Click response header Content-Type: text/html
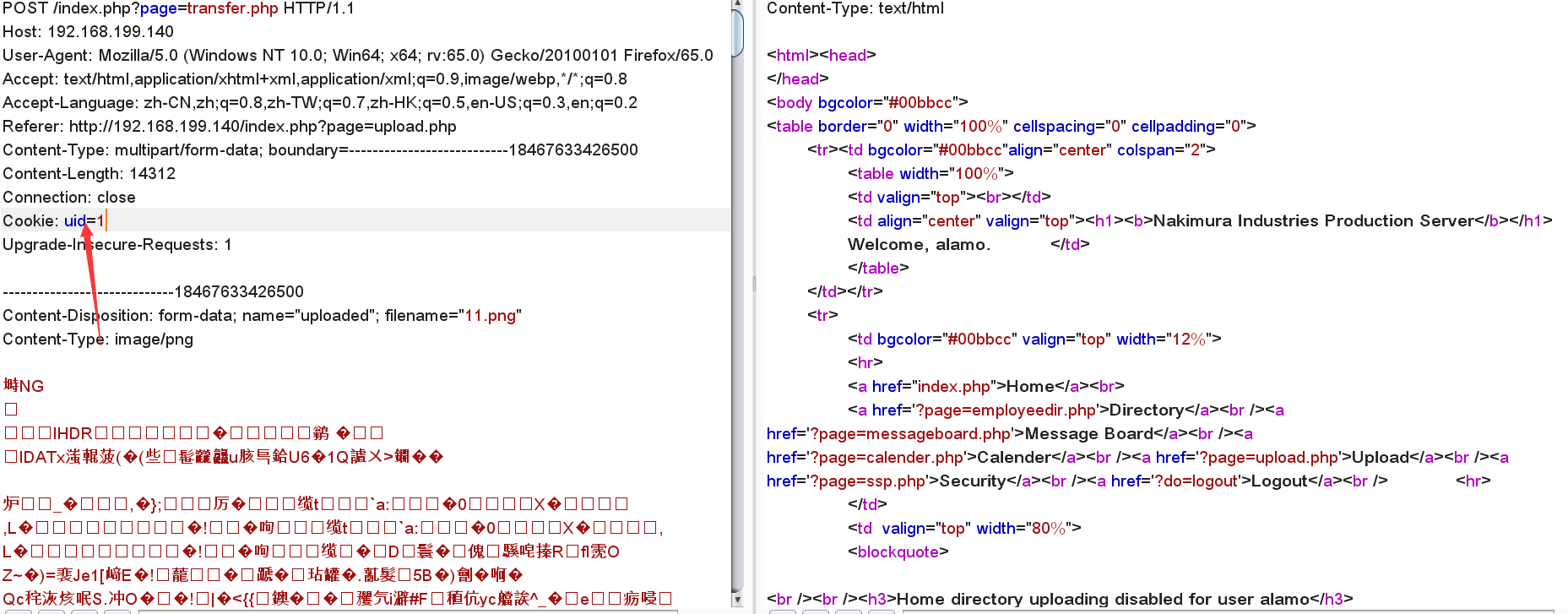This screenshot has width=1568, height=614. coord(855,8)
